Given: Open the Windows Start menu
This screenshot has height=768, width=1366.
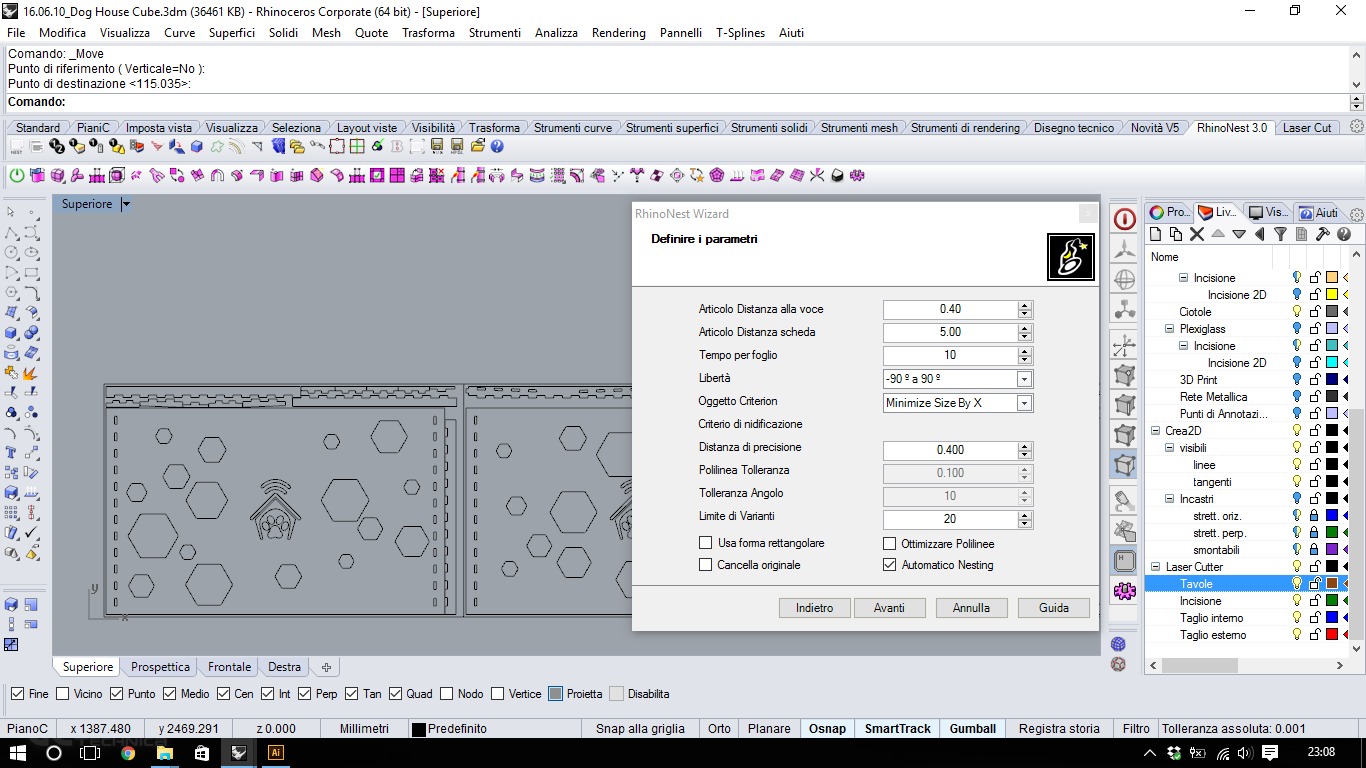Looking at the screenshot, I should (17, 752).
